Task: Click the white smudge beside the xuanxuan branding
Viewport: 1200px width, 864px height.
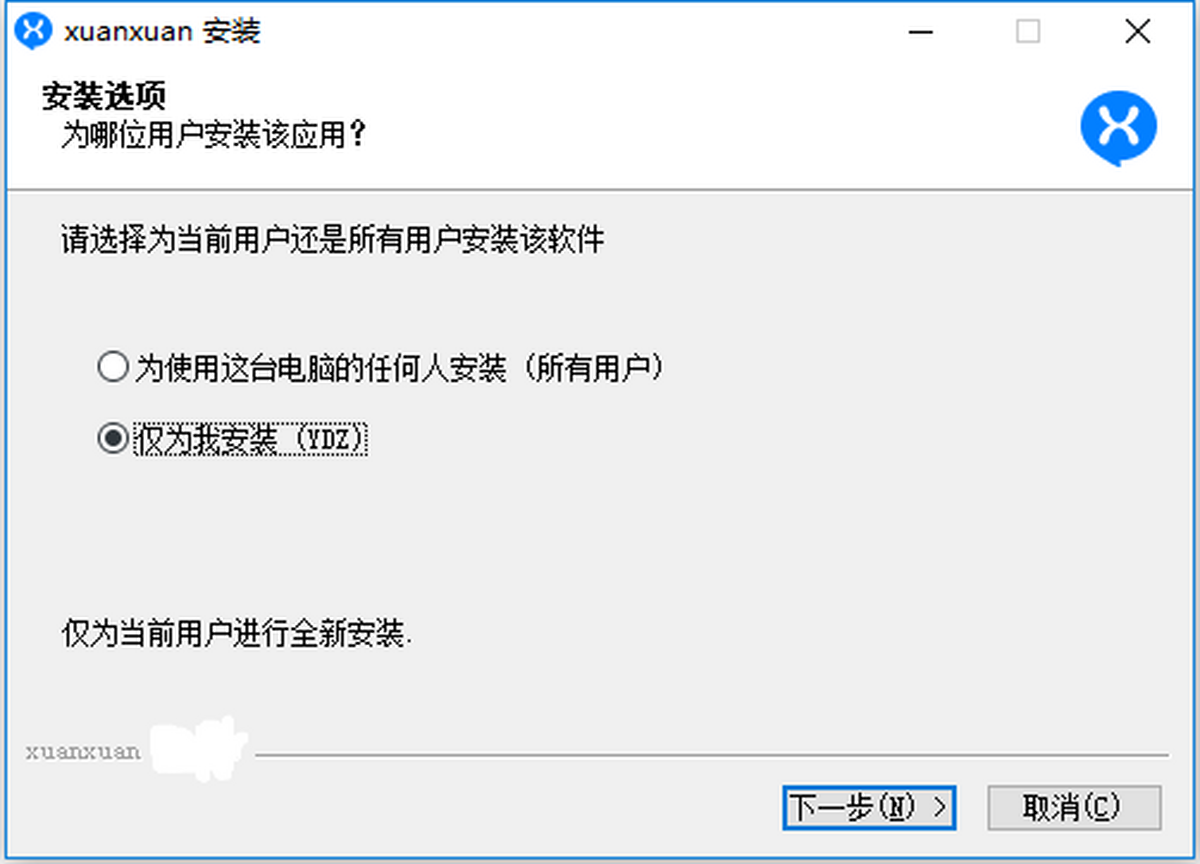Action: (199, 749)
